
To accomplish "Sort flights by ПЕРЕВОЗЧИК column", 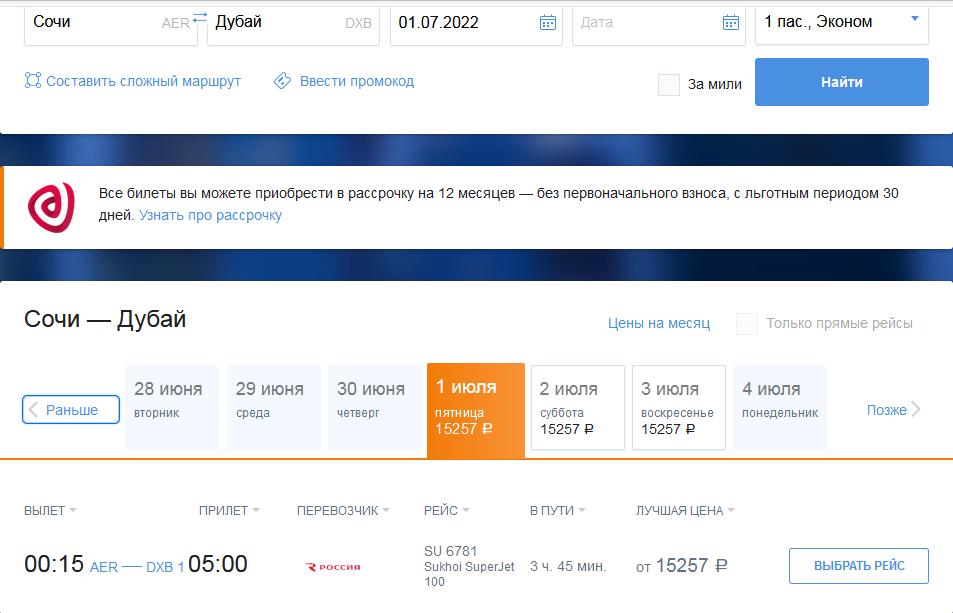I will (x=342, y=510).
